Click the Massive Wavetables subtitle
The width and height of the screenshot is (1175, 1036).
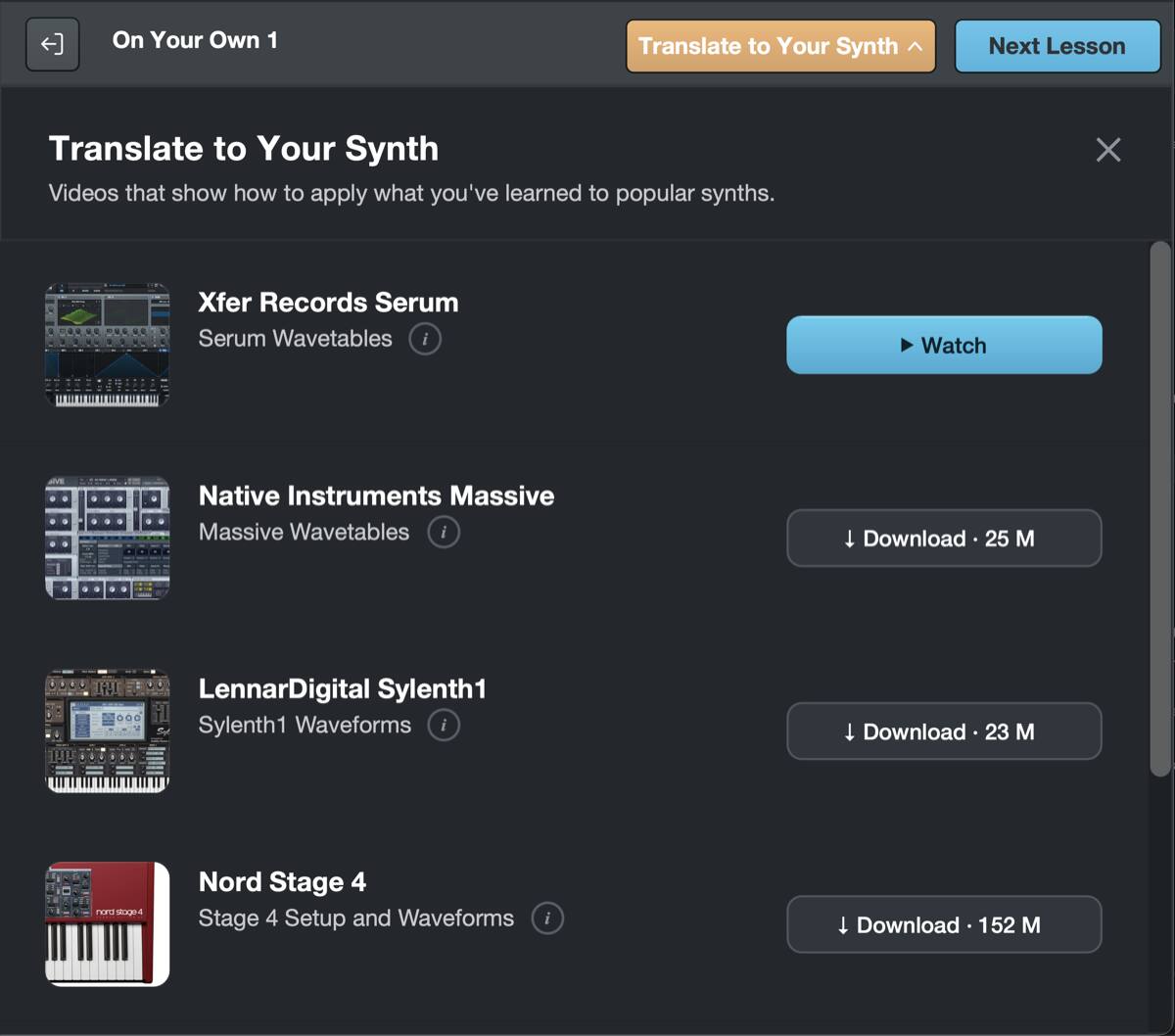304,532
